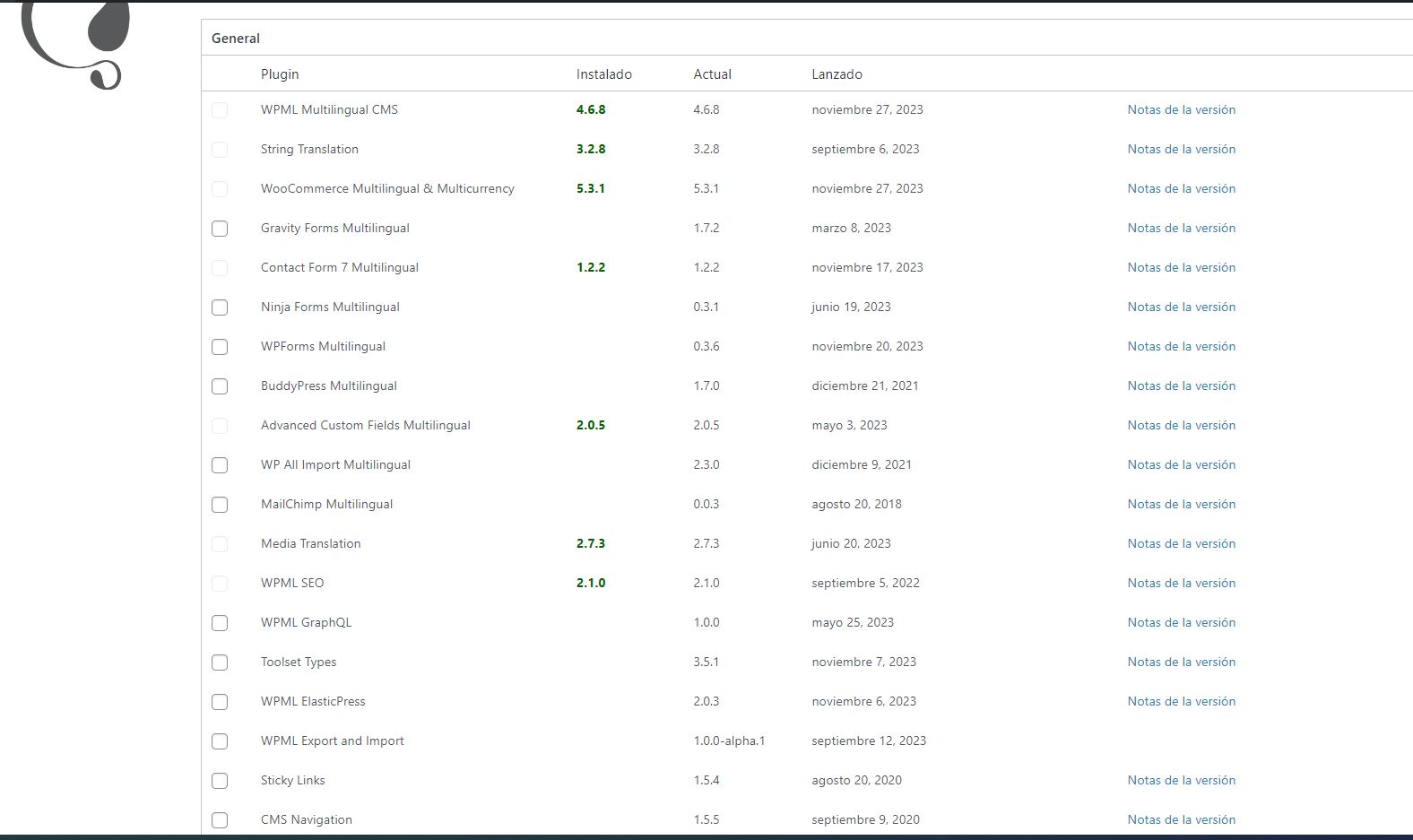Click the date marzo 8, 2023

click(x=852, y=228)
